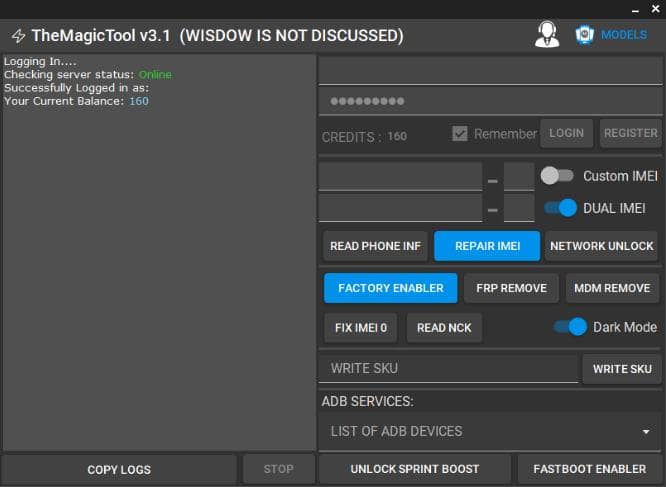Click FASTBOOT ENABLER button
666x487 pixels.
590,469
